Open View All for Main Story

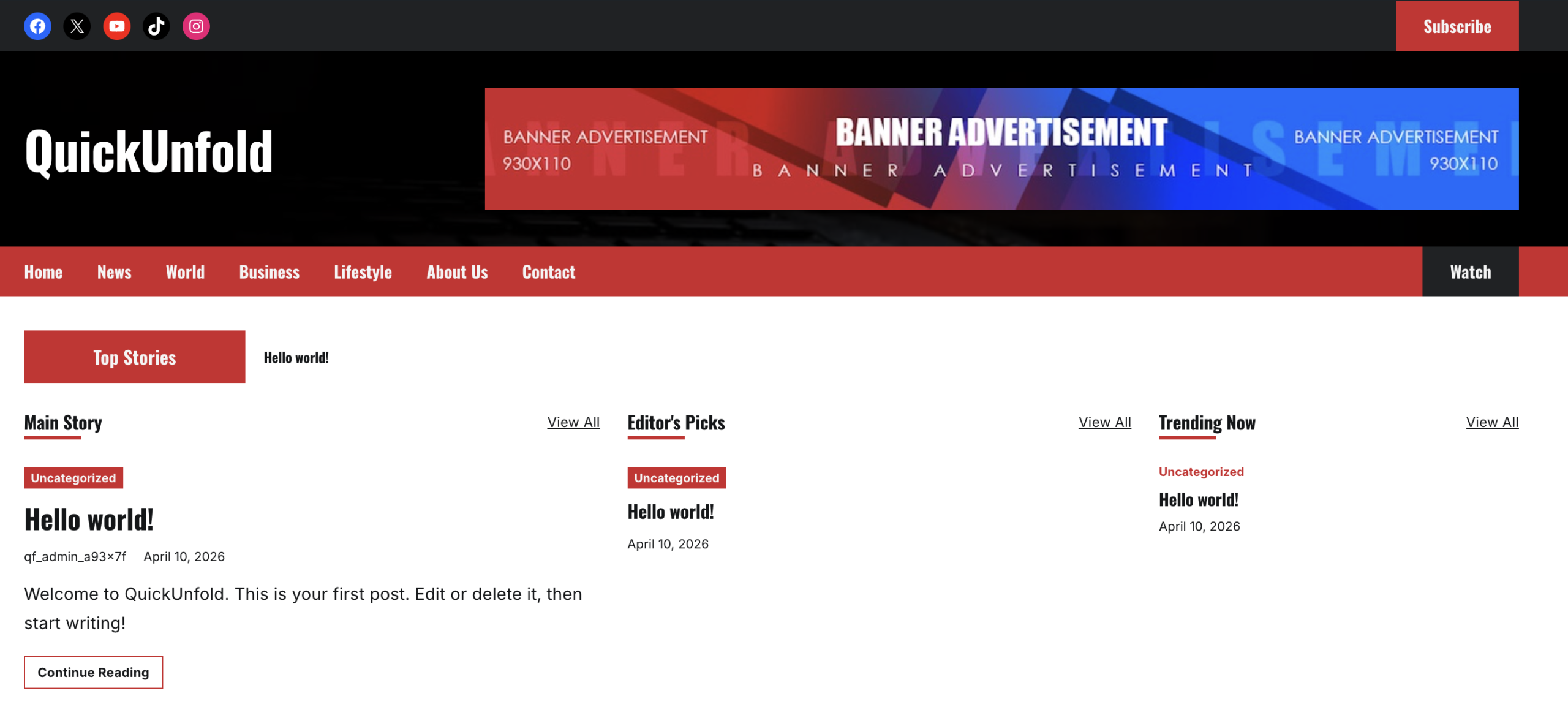573,422
